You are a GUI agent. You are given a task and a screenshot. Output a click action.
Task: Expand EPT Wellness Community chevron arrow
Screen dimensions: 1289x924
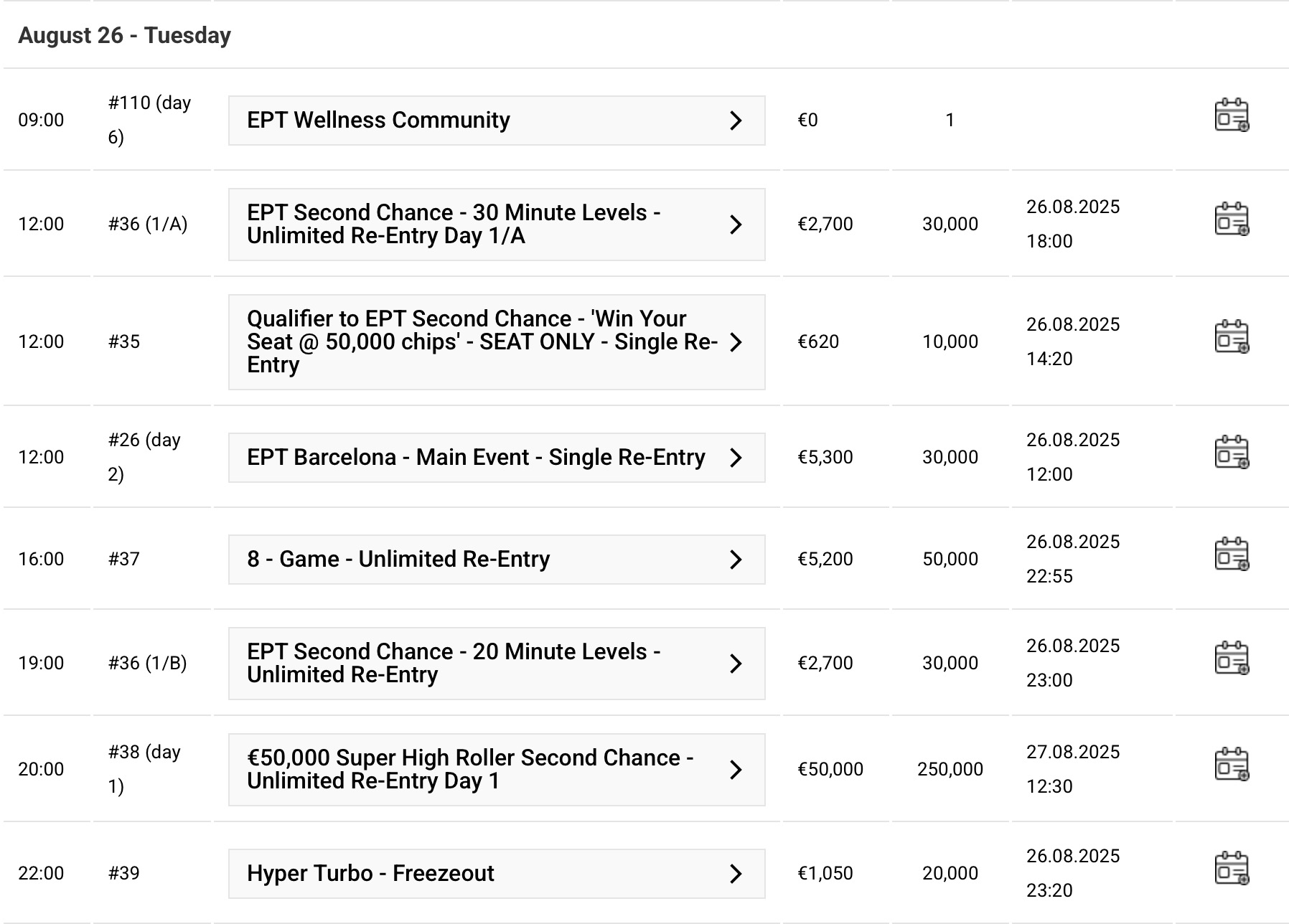[736, 121]
